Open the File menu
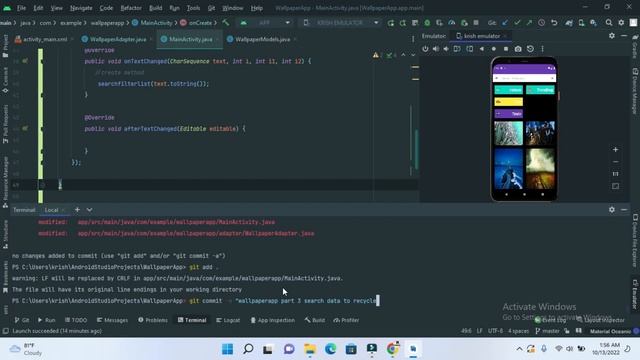 (x=21, y=8)
